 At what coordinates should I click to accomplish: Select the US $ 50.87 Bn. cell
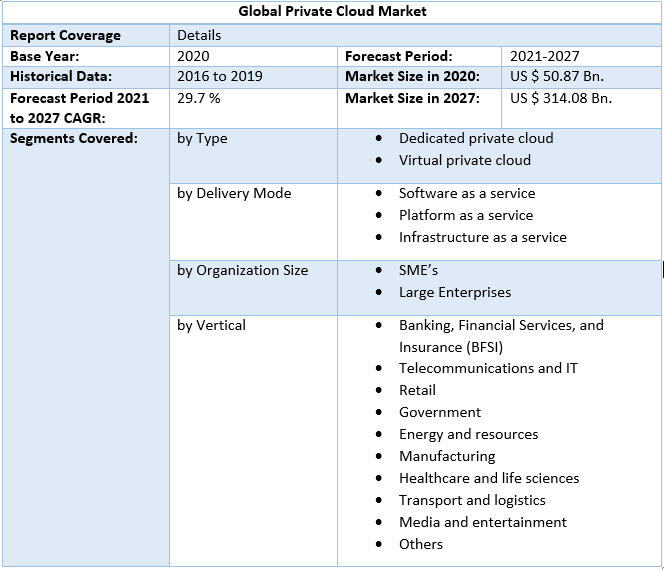pos(556,76)
